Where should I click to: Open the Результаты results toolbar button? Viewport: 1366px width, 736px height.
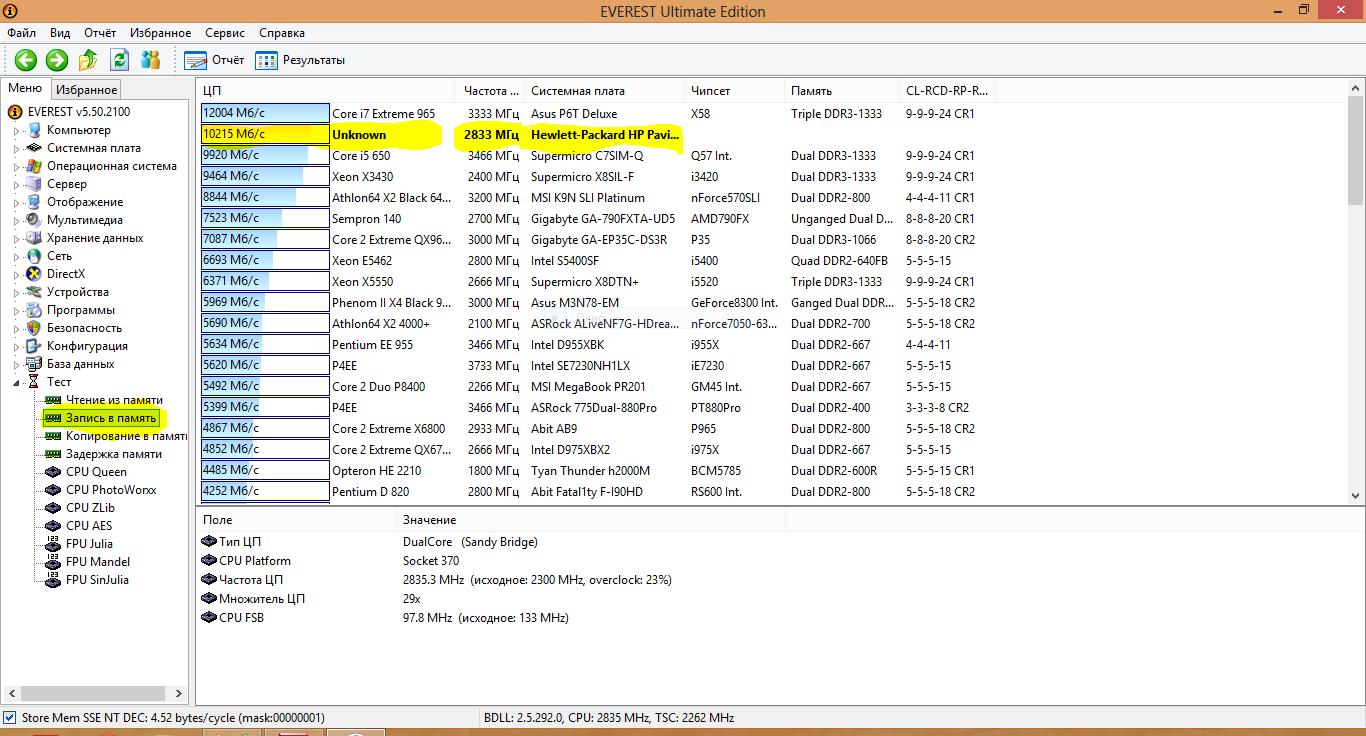(x=300, y=60)
